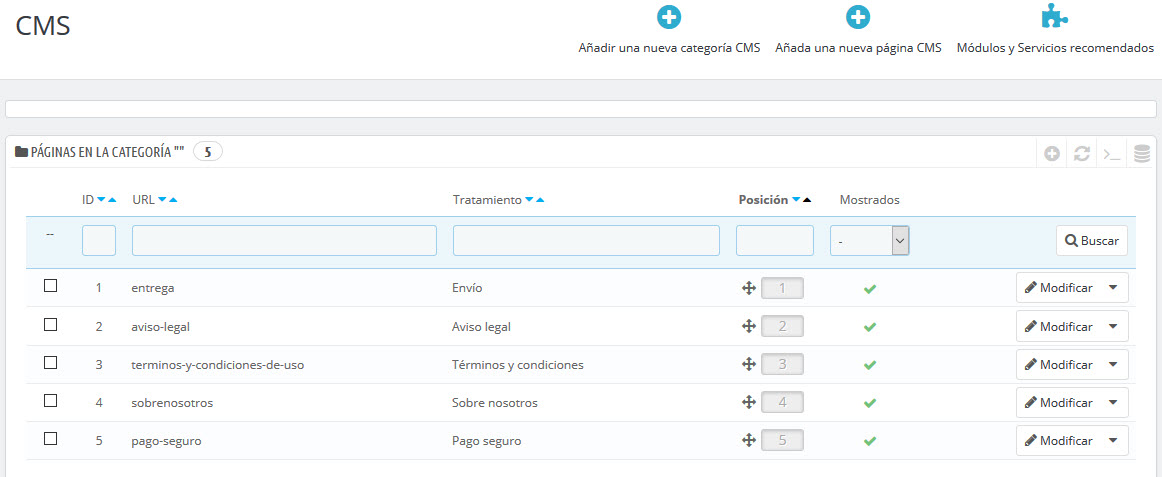Click the page count badge showing 5
Screen dimensions: 1162x477
[x=208, y=153]
